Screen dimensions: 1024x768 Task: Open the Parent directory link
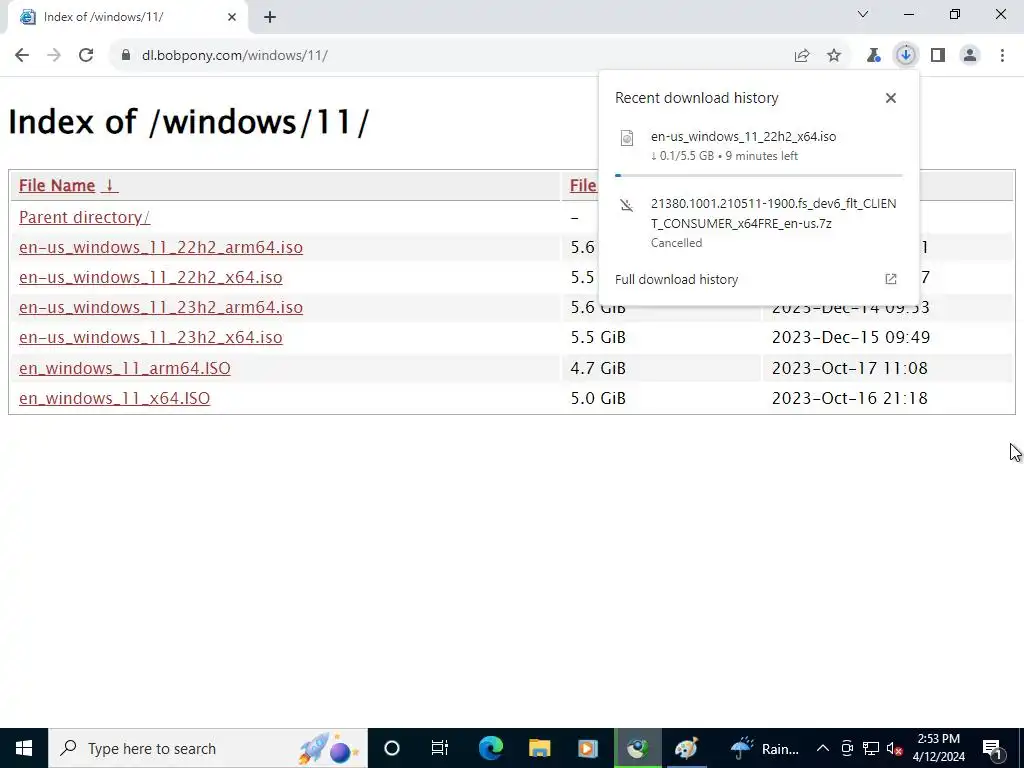[x=84, y=217]
